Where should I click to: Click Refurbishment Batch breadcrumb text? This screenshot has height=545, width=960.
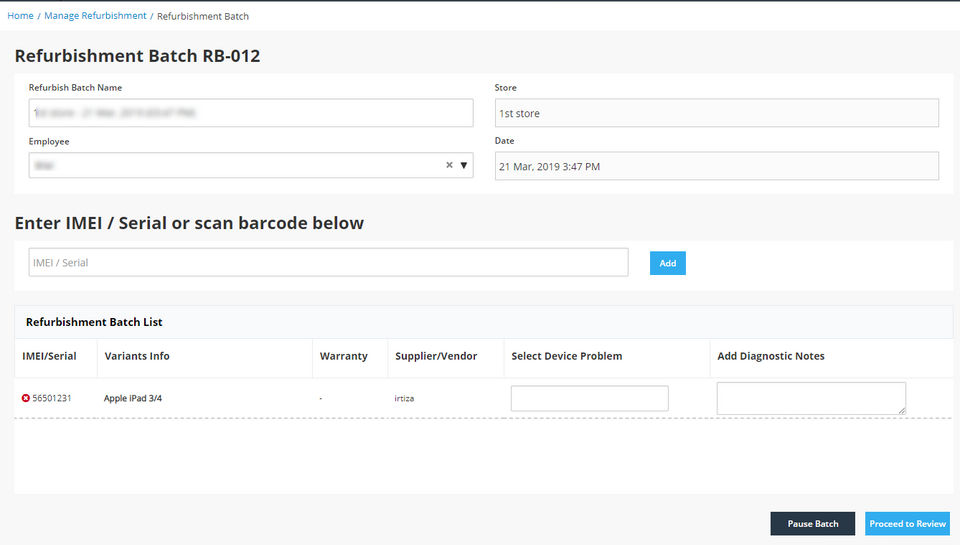coord(203,16)
